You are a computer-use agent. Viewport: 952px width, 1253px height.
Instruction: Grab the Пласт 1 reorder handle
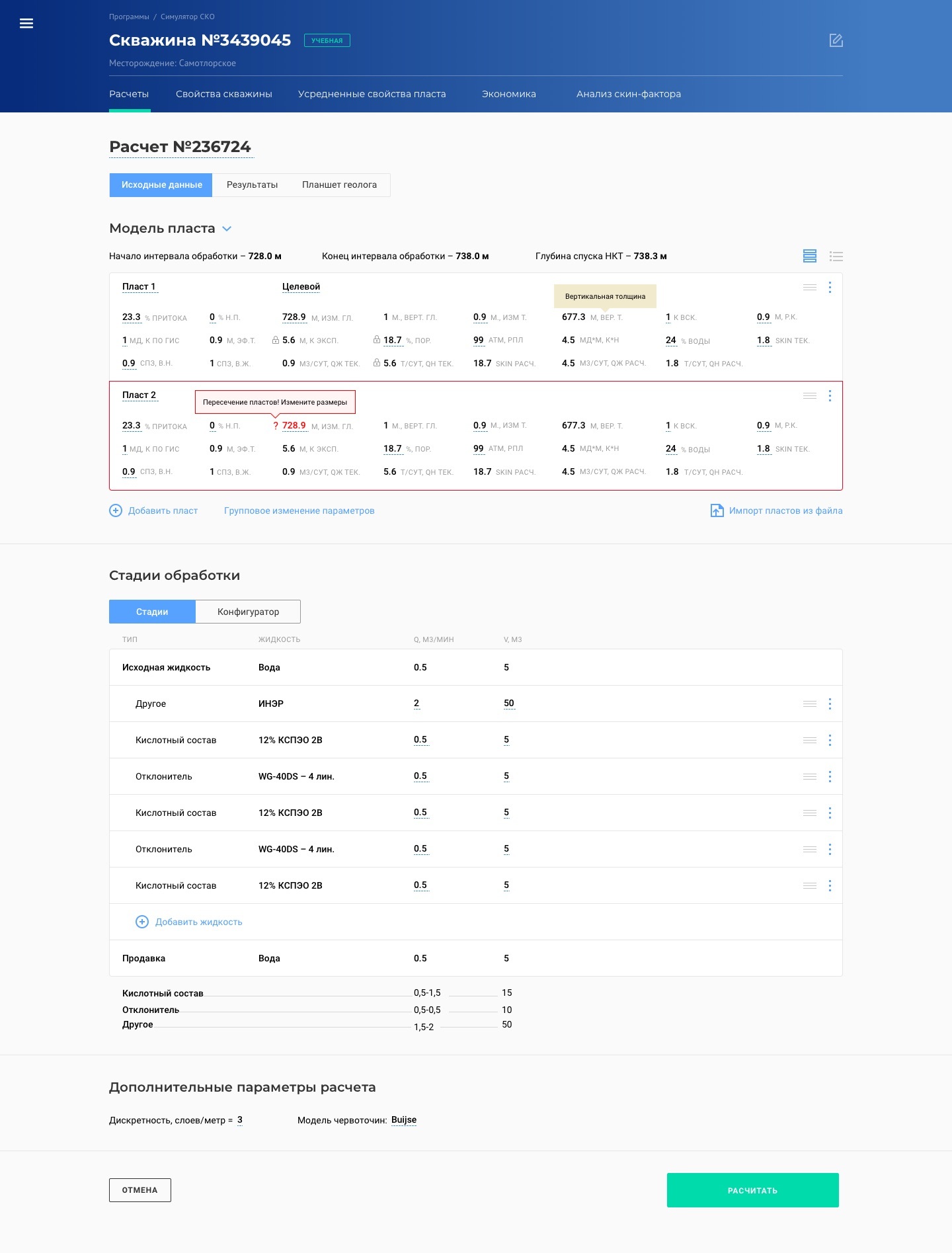(x=810, y=287)
